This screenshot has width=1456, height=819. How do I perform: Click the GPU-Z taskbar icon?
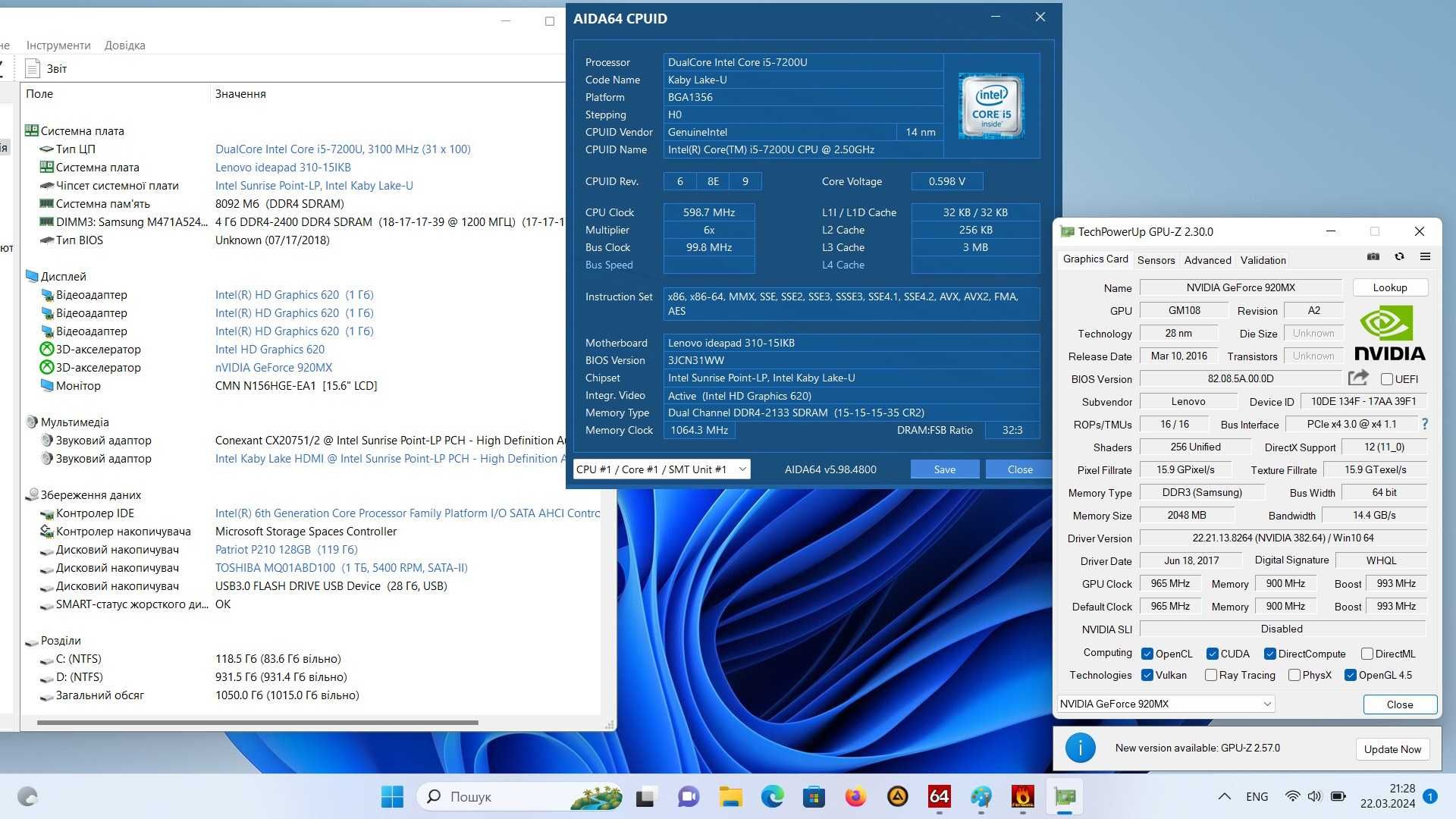[1065, 796]
